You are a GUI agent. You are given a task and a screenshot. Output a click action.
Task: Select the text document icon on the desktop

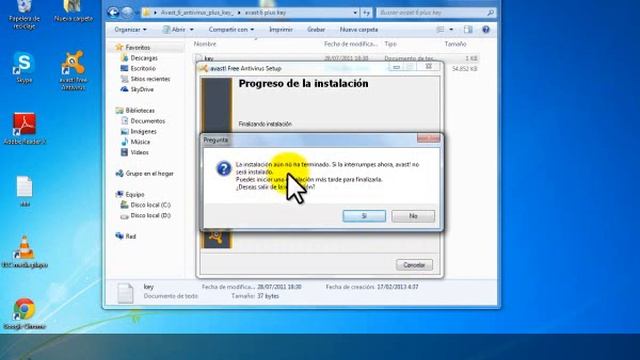pos(24,191)
